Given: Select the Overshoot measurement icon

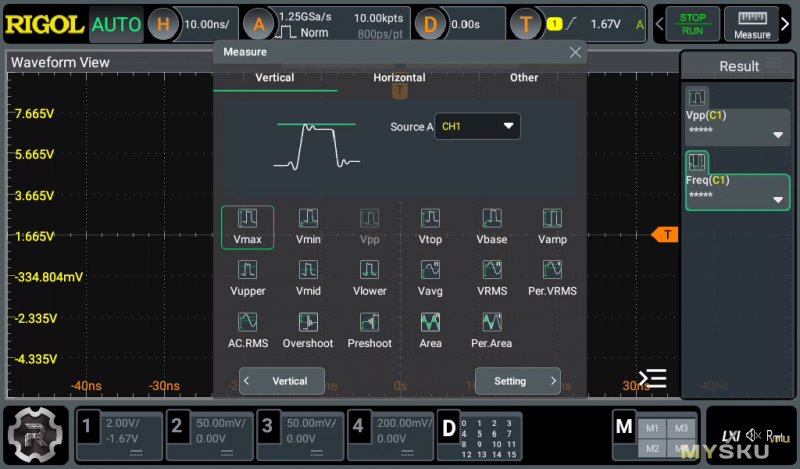Looking at the screenshot, I should tap(308, 323).
